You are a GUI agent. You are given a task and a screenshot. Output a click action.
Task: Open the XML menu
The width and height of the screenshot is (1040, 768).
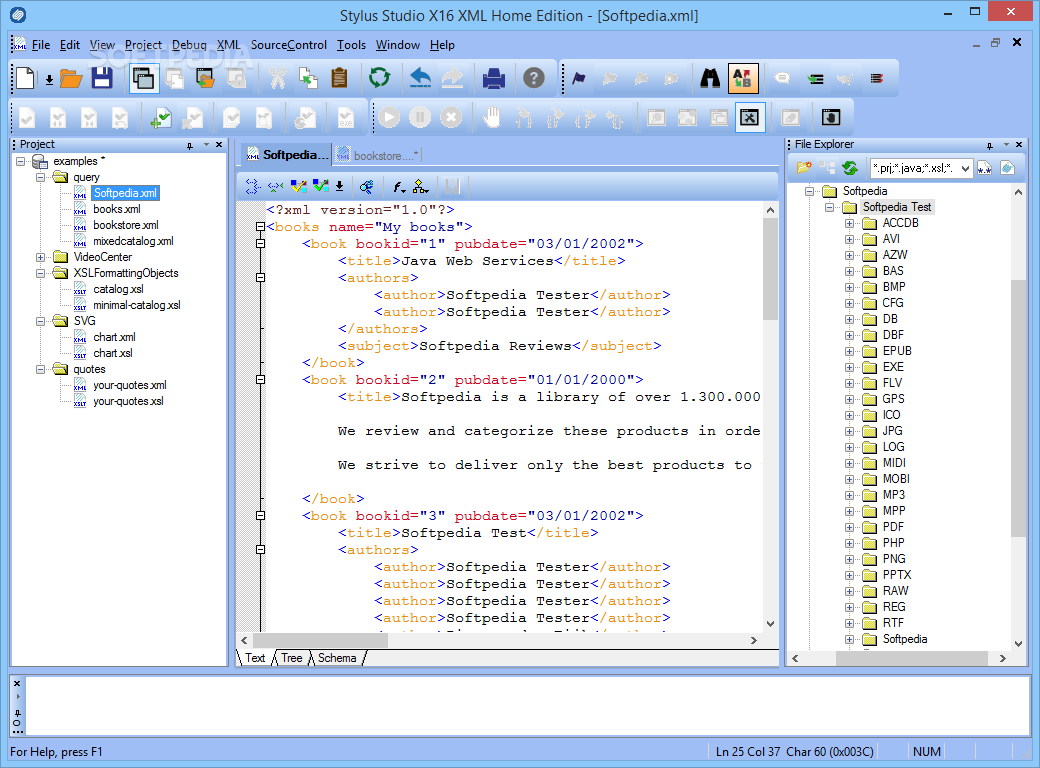[x=228, y=45]
